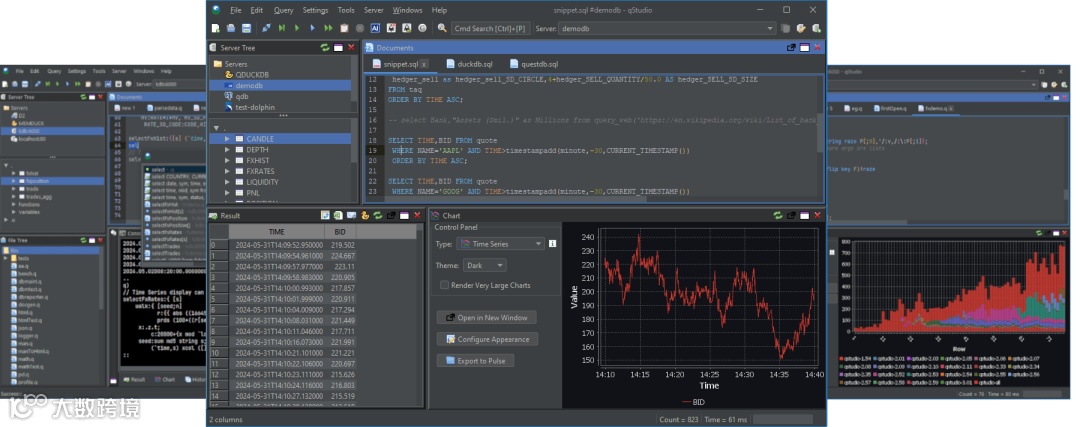This screenshot has width=1080, height=427.
Task: Click the AI assistant toolbar icon
Action: [375, 28]
